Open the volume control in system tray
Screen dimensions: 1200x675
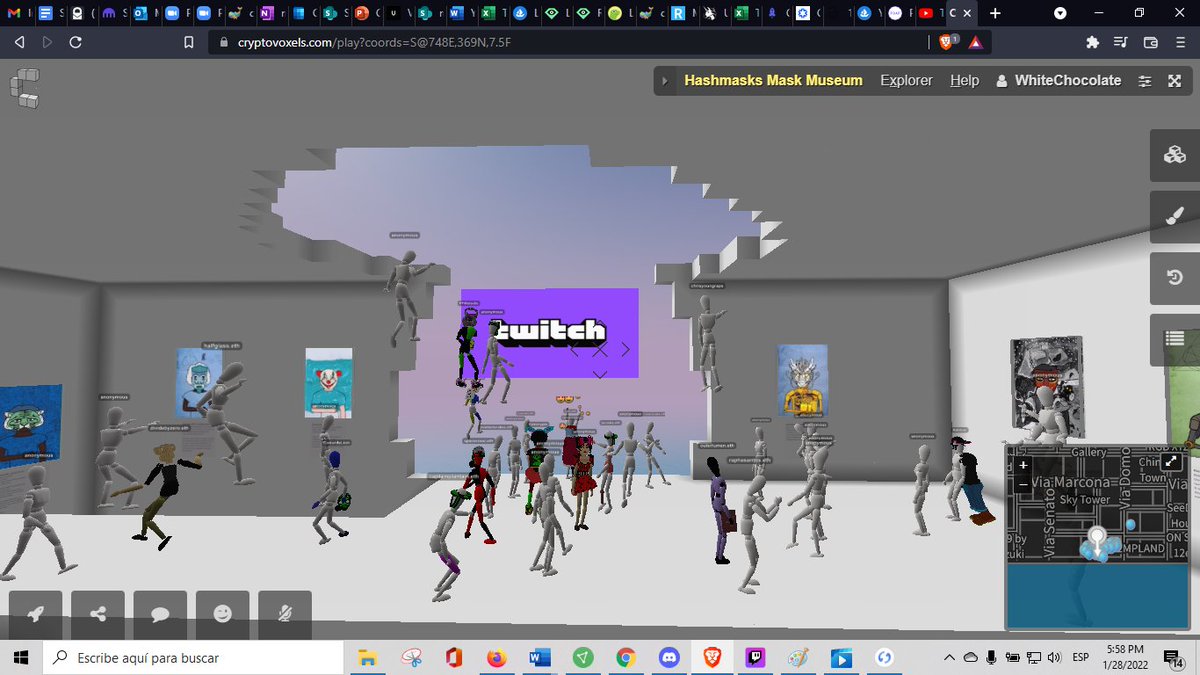tap(1053, 657)
